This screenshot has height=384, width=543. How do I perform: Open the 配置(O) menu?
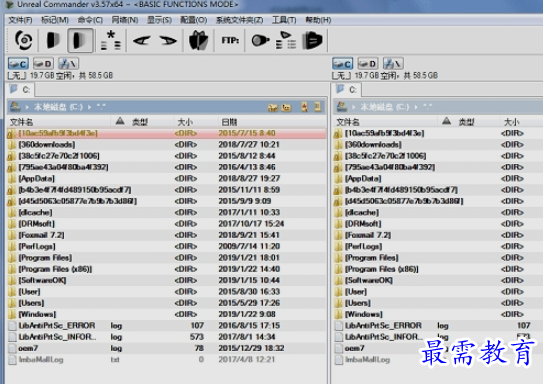194,20
